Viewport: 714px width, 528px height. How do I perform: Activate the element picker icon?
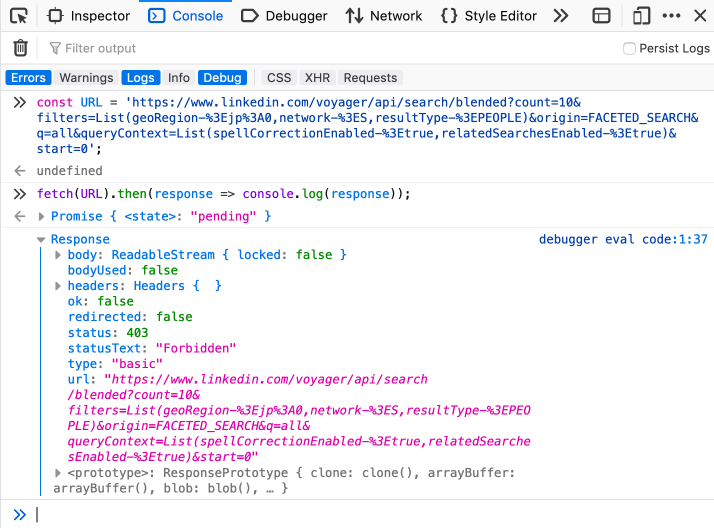pyautogui.click(x=19, y=16)
